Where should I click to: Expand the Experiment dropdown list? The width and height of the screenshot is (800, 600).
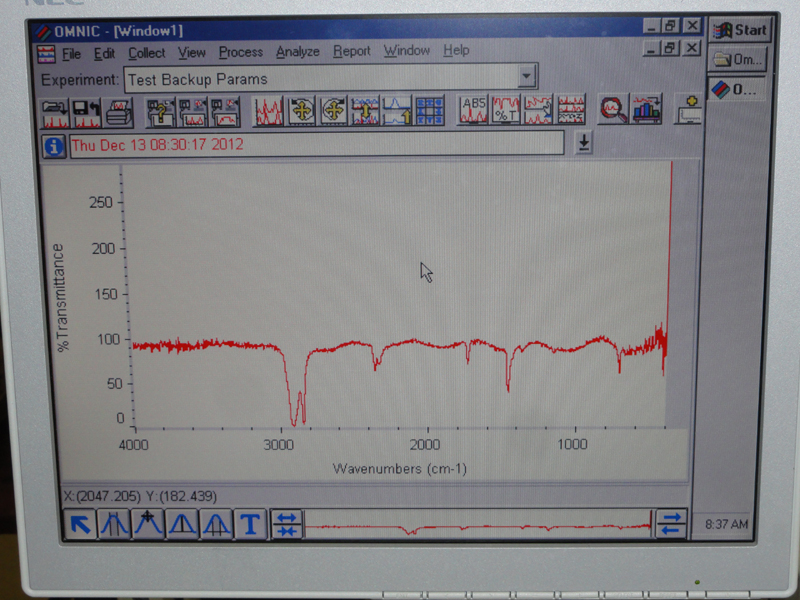527,78
